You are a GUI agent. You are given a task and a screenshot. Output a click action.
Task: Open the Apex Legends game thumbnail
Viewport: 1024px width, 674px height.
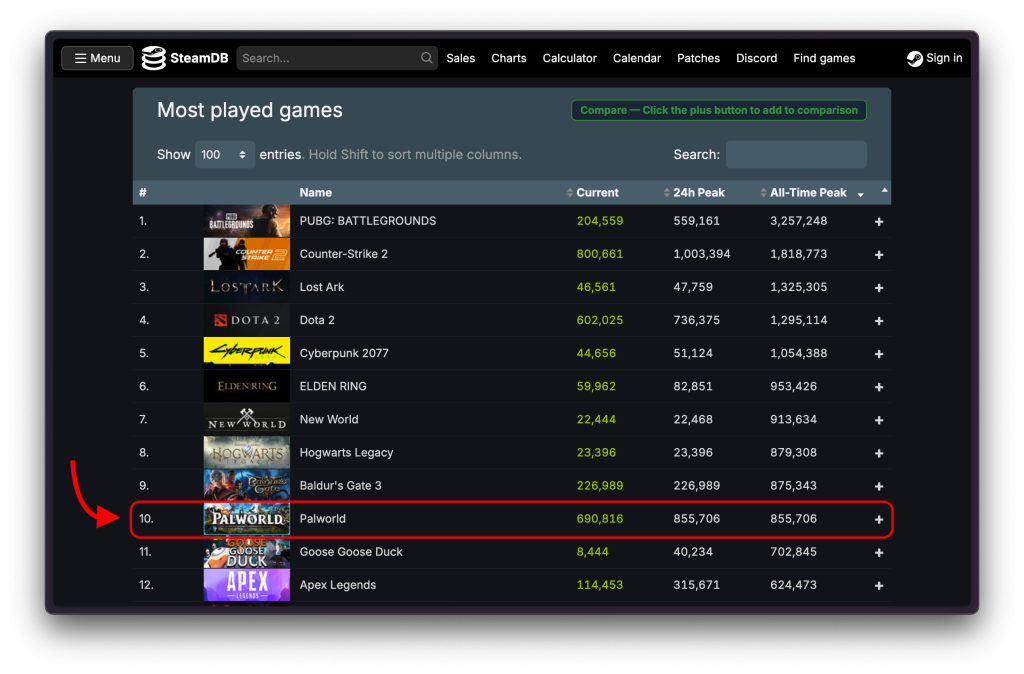coord(247,585)
